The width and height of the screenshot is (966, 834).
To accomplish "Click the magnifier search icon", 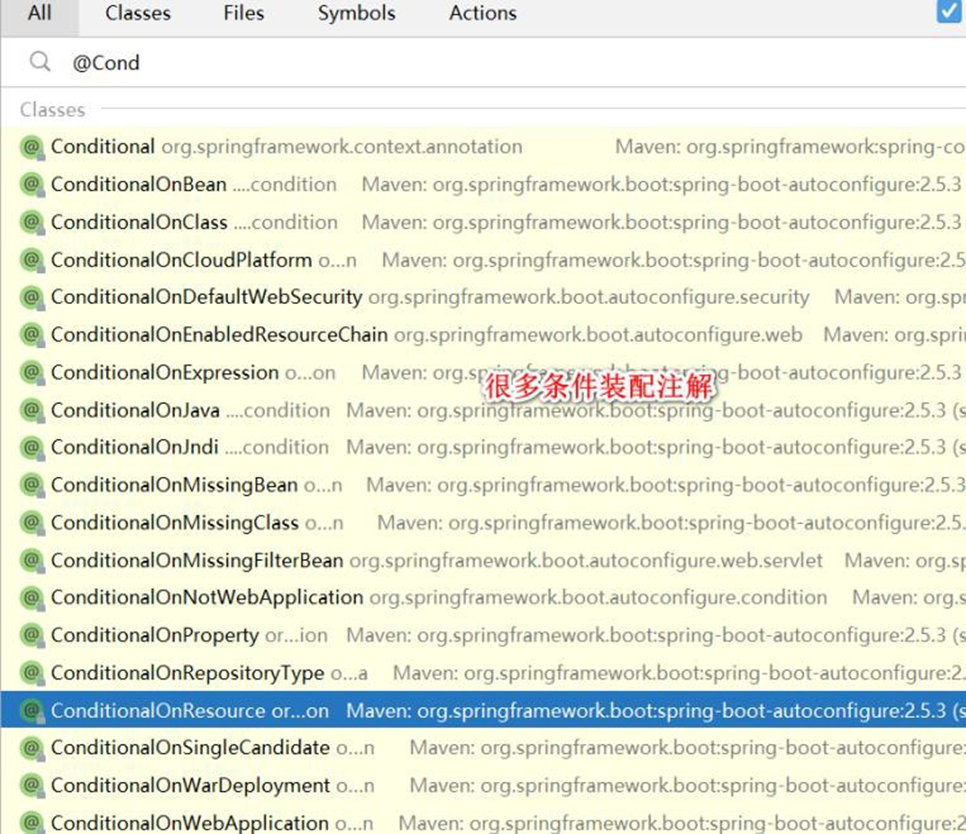I will 40,62.
